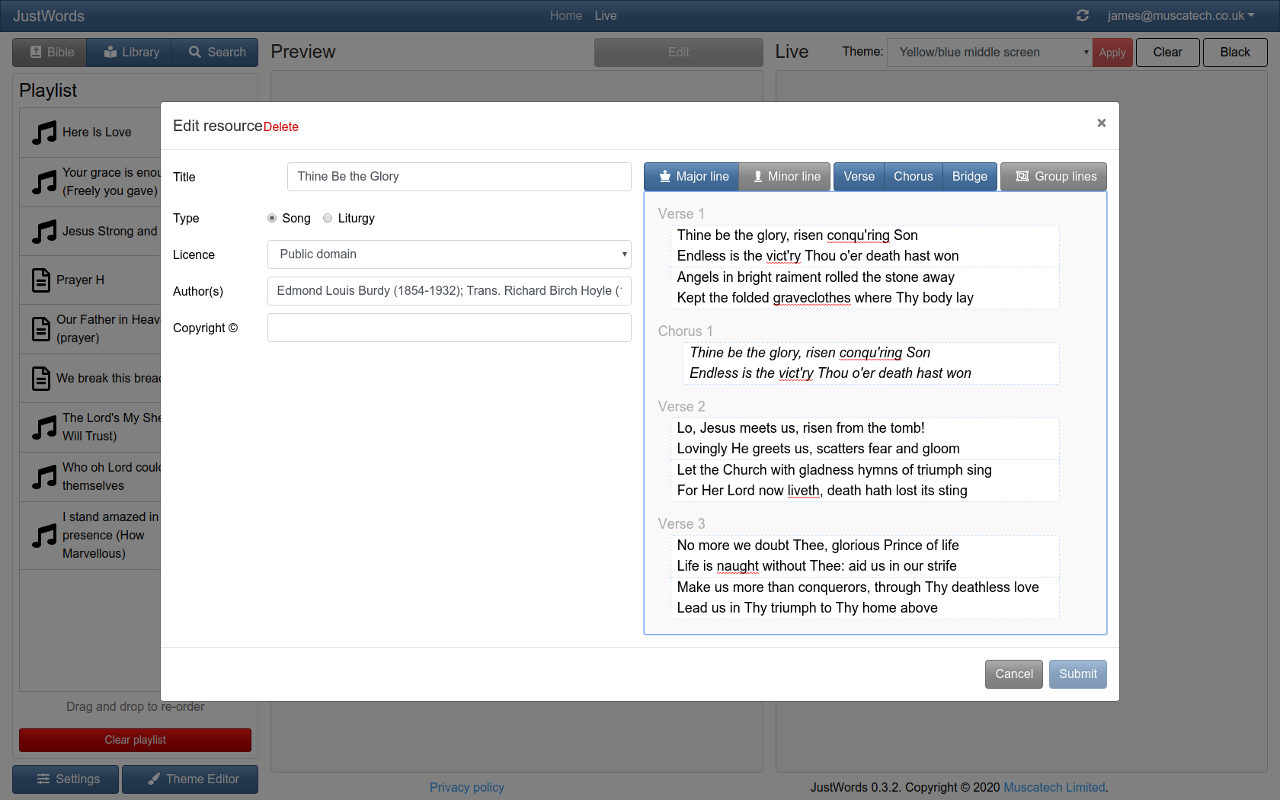The image size is (1280, 800).
Task: Focus the Title field with Thine Be the Glory
Action: (x=459, y=176)
